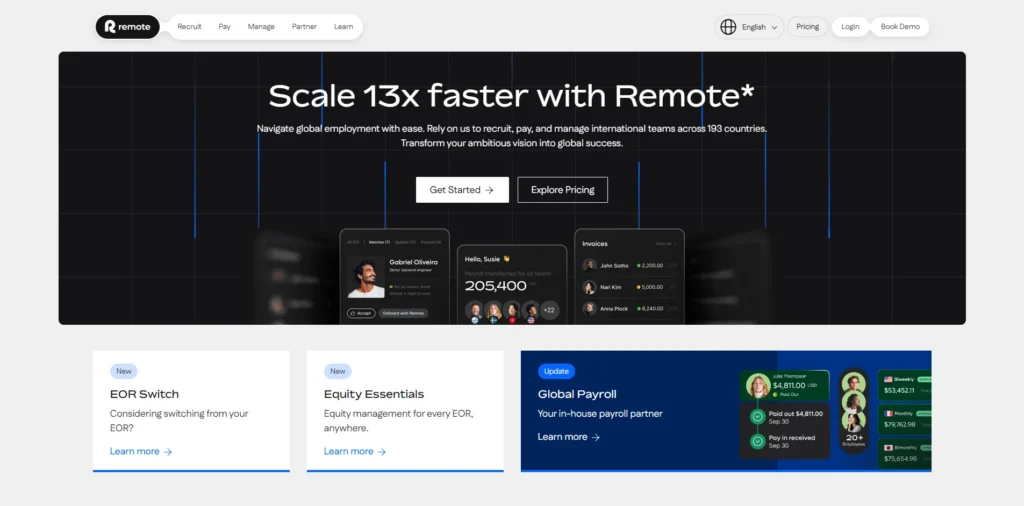The image size is (1024, 506).
Task: Click the Biweekly $53,452.11 tile
Action: 904,385
